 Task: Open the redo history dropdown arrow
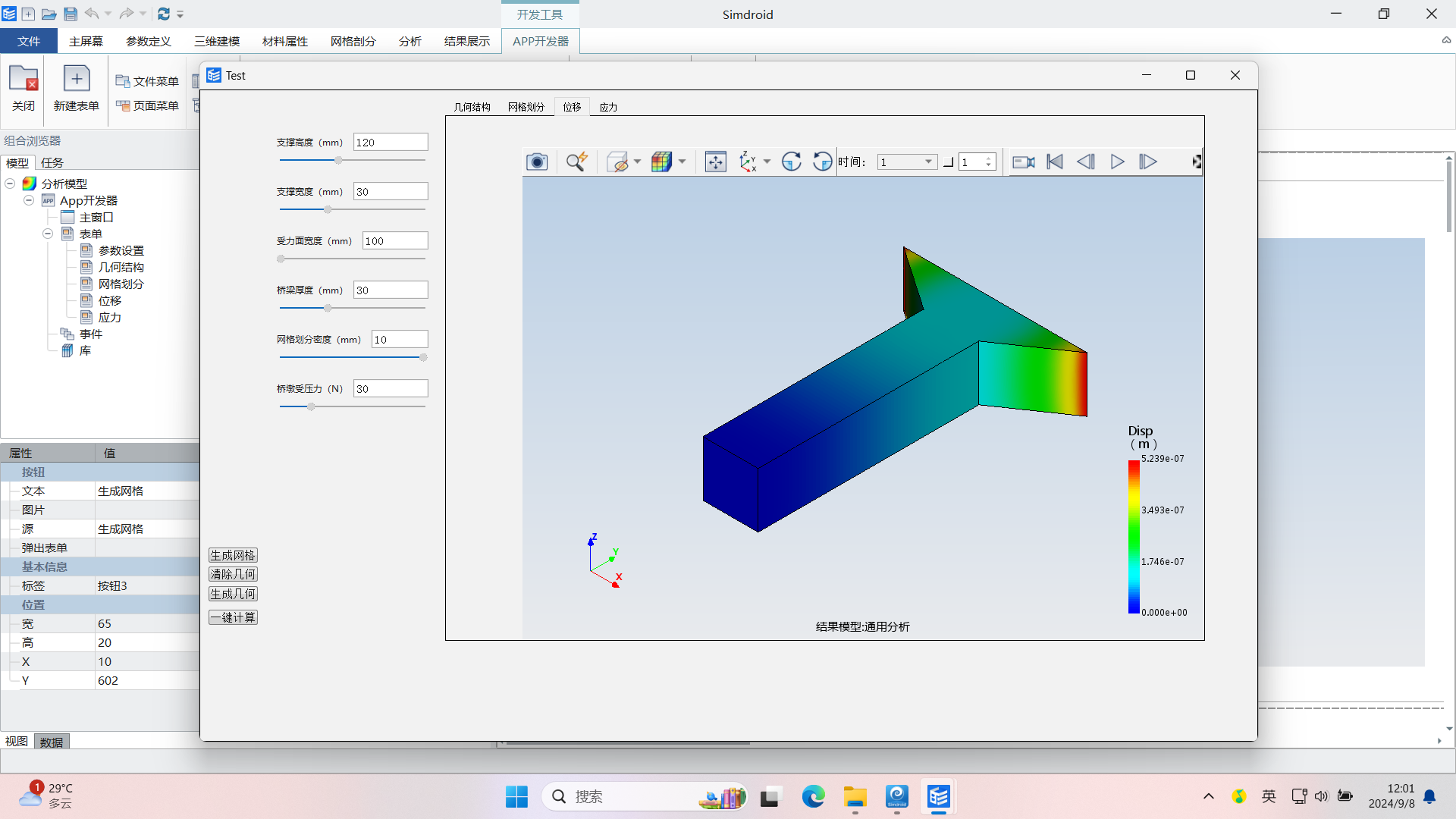143,14
